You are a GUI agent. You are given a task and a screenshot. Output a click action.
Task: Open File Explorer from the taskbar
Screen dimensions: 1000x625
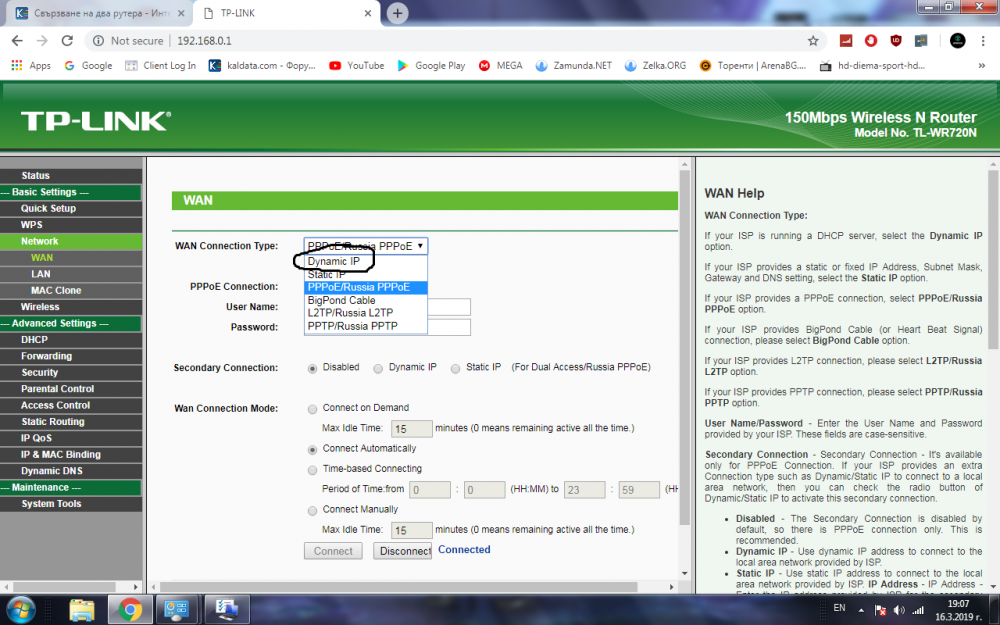pos(82,610)
